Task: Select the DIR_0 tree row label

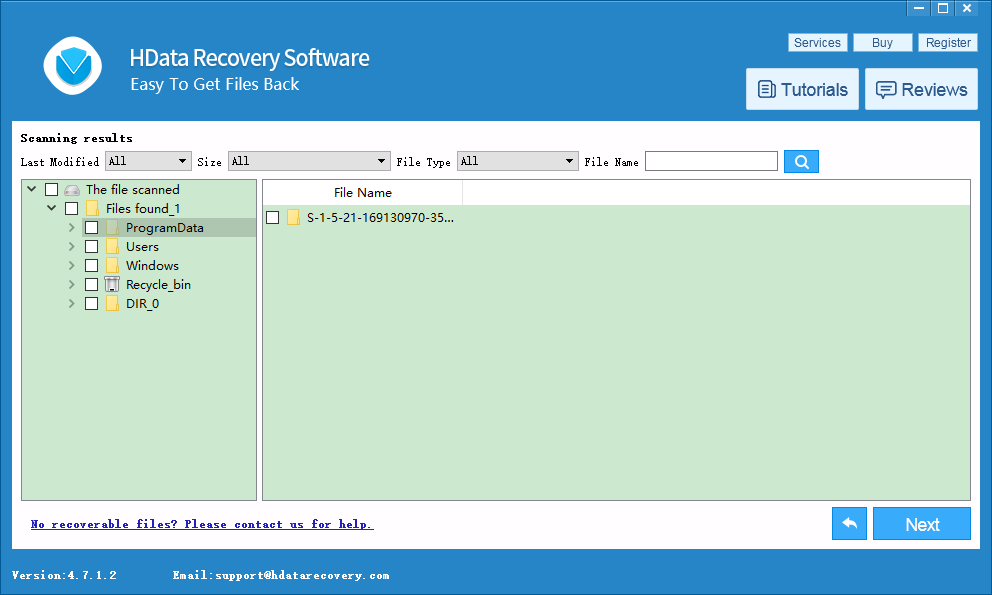Action: (x=142, y=303)
